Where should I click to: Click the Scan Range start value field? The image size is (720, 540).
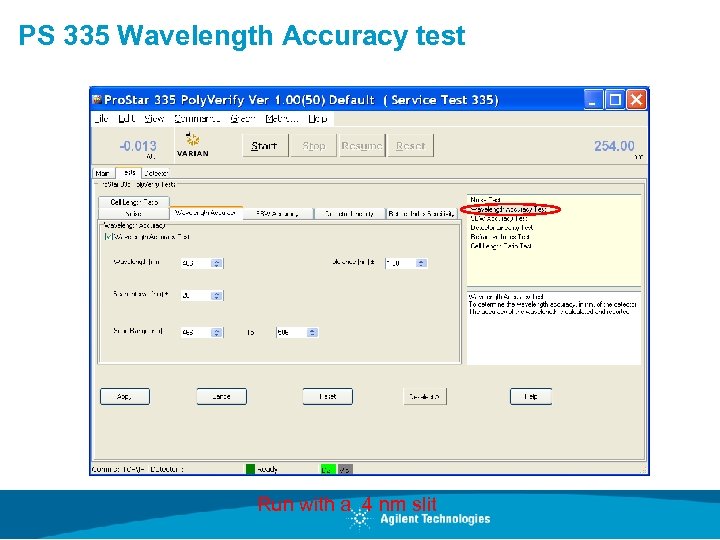[196, 332]
